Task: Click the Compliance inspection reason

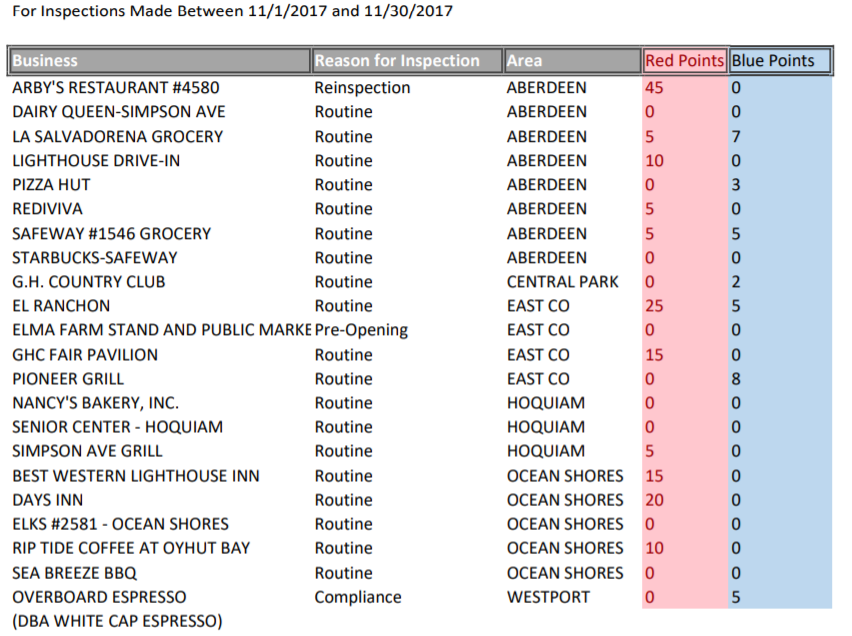Action: pyautogui.click(x=358, y=597)
